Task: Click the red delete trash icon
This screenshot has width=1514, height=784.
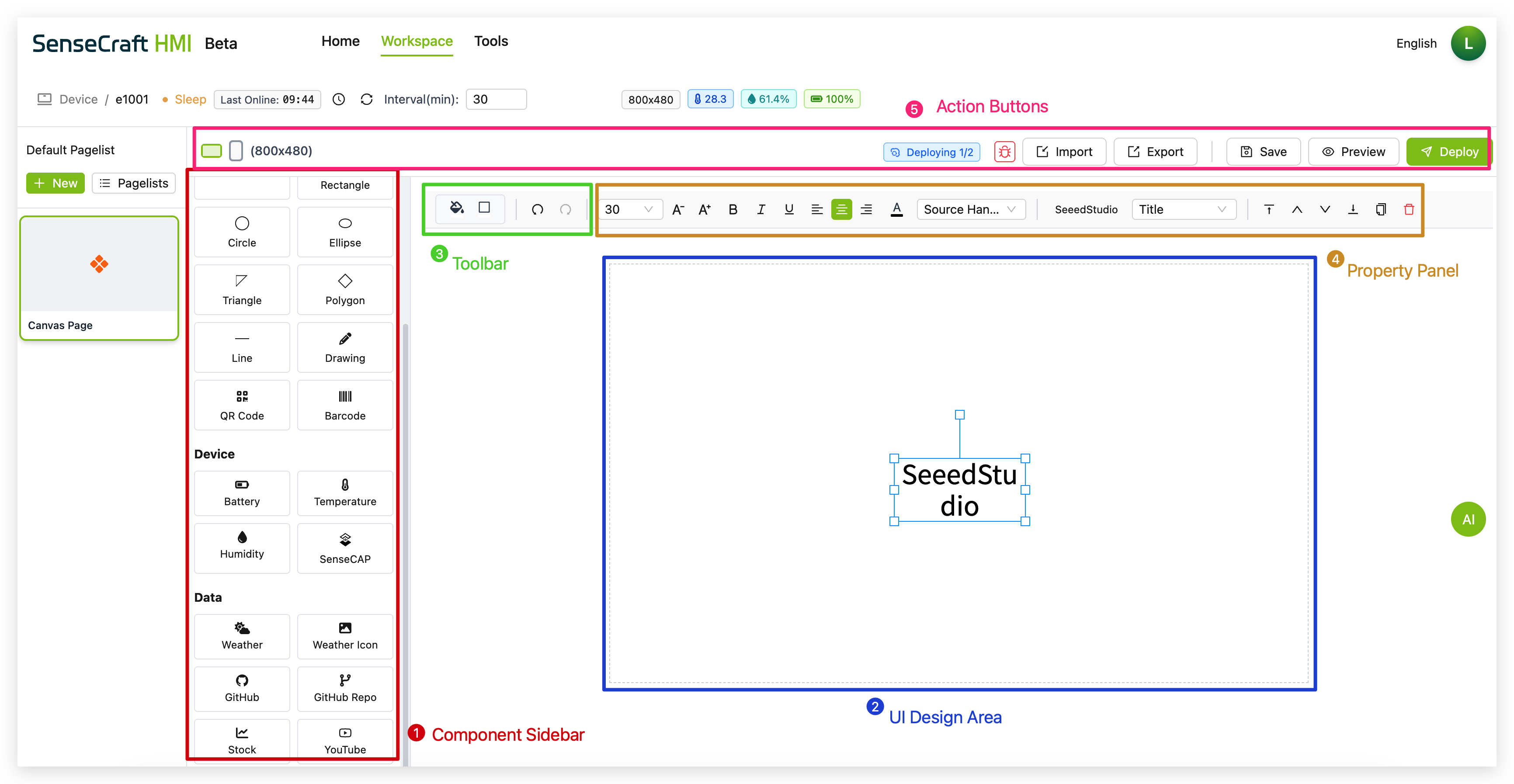Action: [1409, 209]
